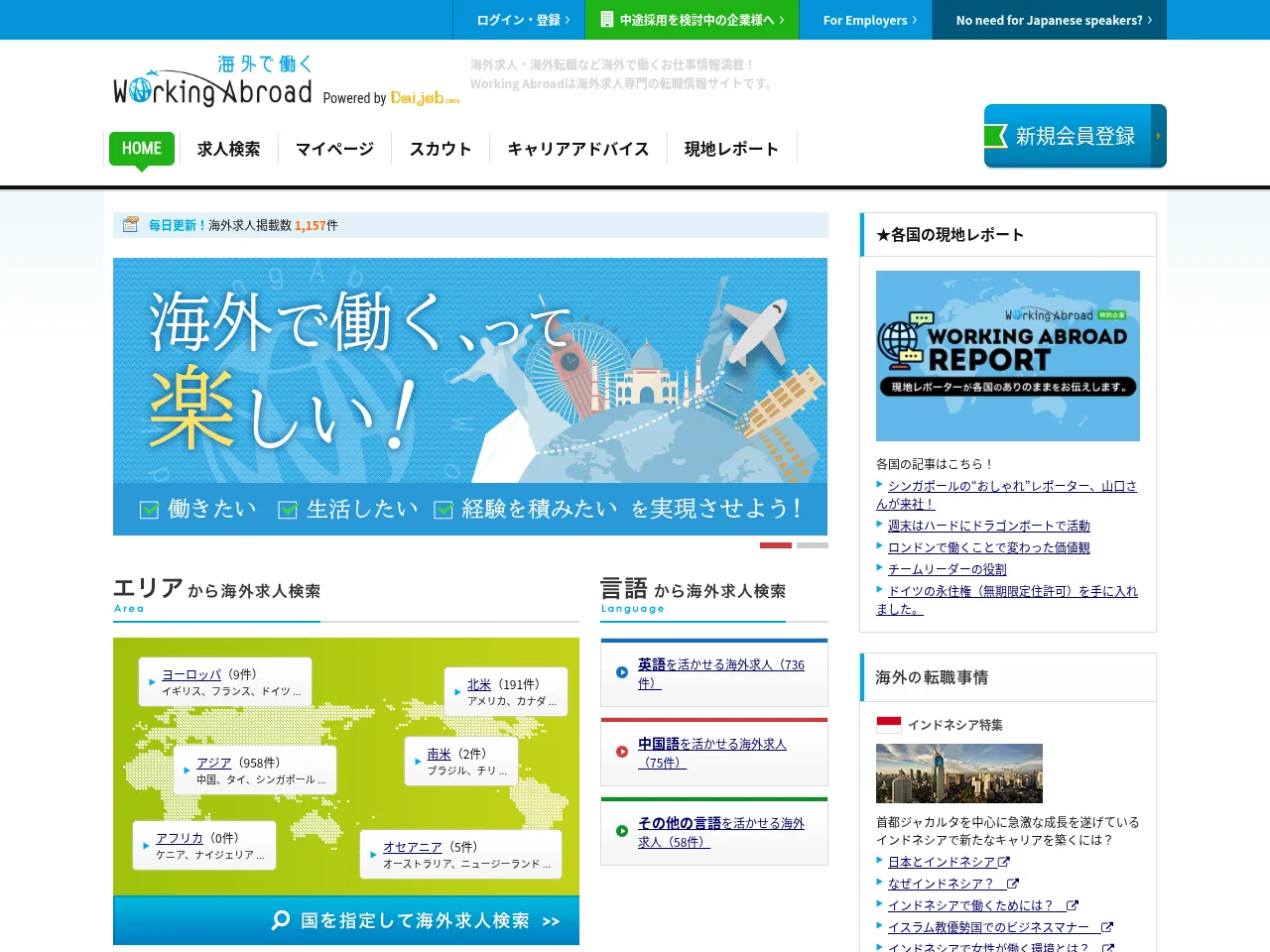
Task: Click the notepad icon beside 毎日更新
Action: (x=130, y=224)
